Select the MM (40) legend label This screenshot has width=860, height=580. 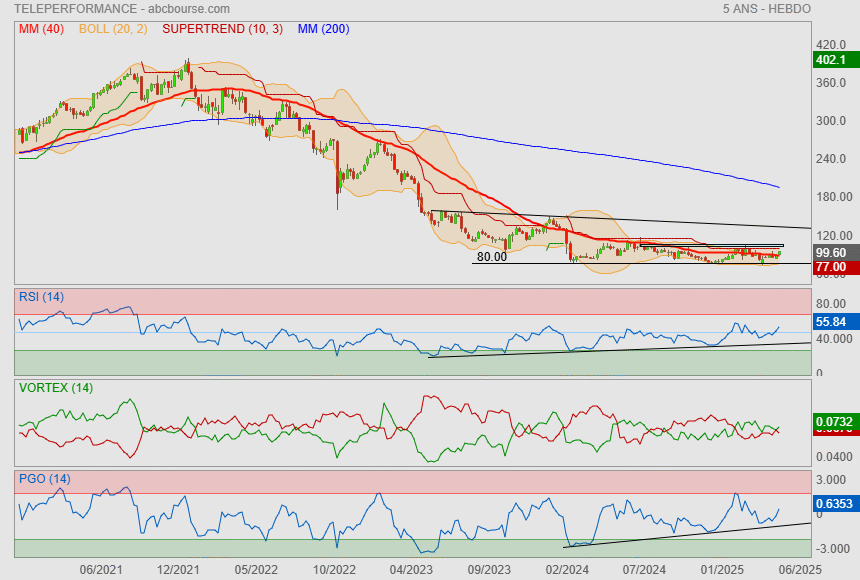tap(42, 29)
